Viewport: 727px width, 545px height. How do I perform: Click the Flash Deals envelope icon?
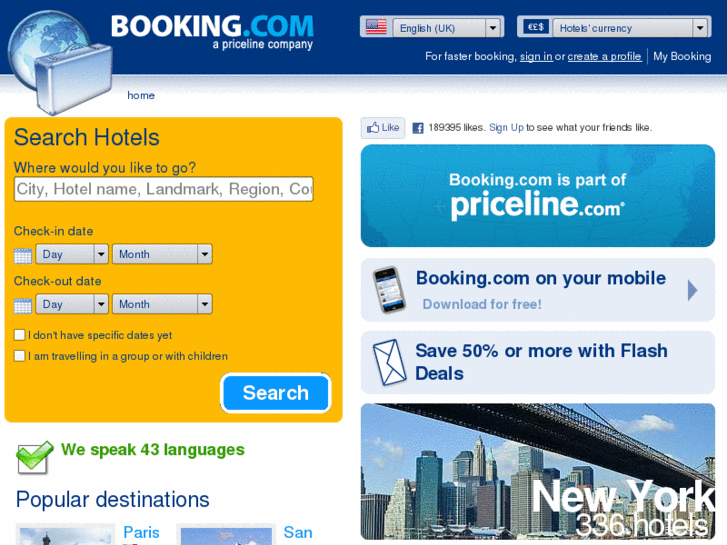389,362
